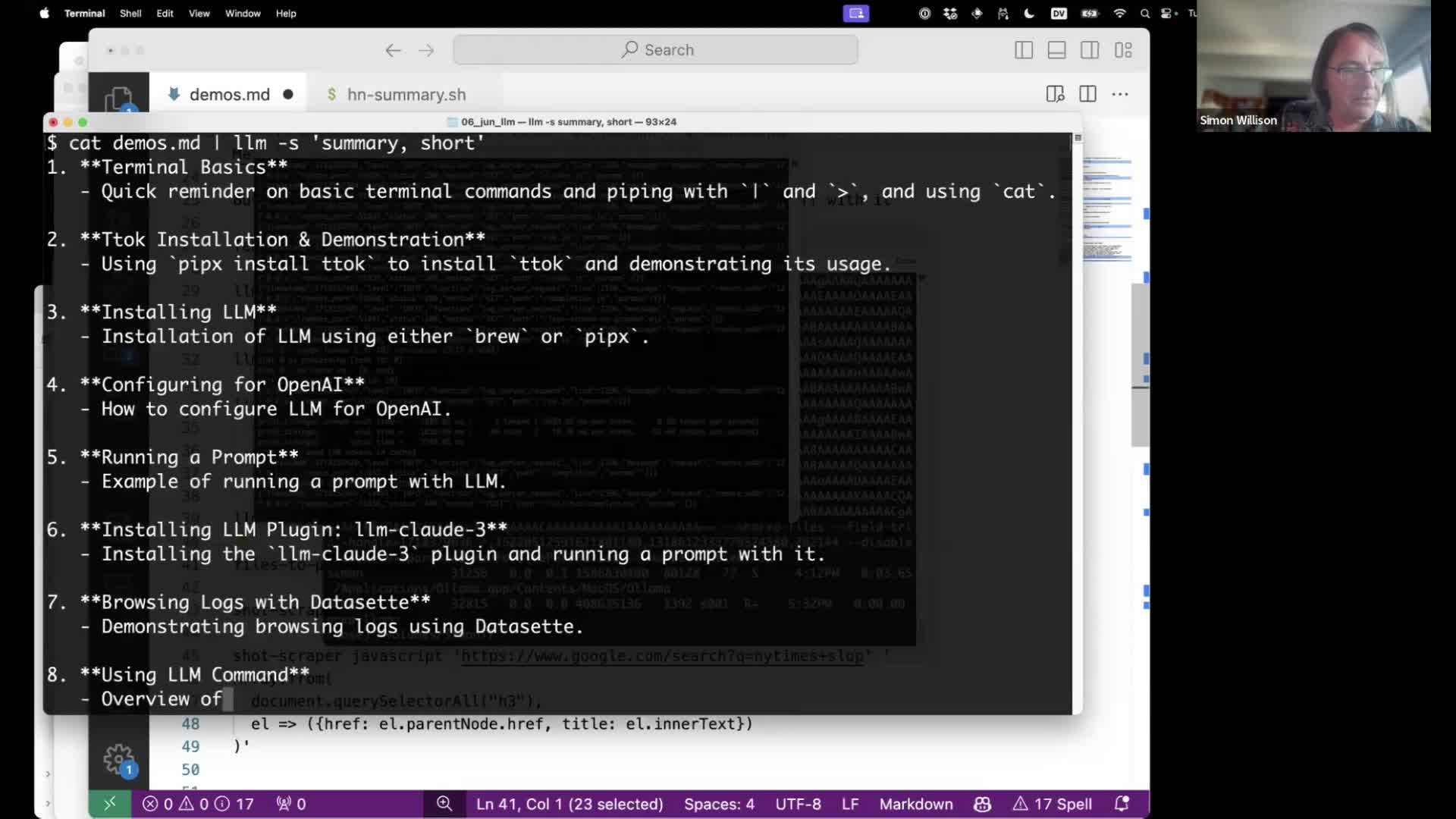Go to line via Ln 41, Col 1

pos(570,804)
